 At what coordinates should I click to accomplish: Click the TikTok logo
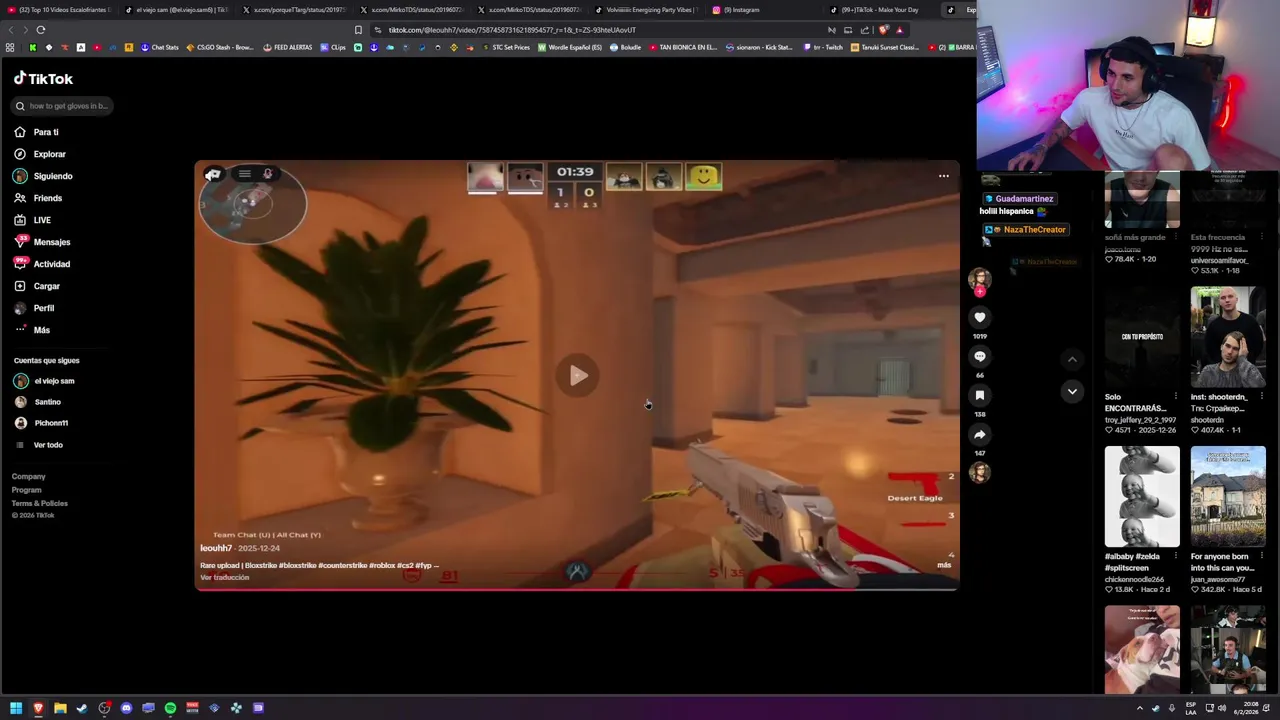coord(43,78)
